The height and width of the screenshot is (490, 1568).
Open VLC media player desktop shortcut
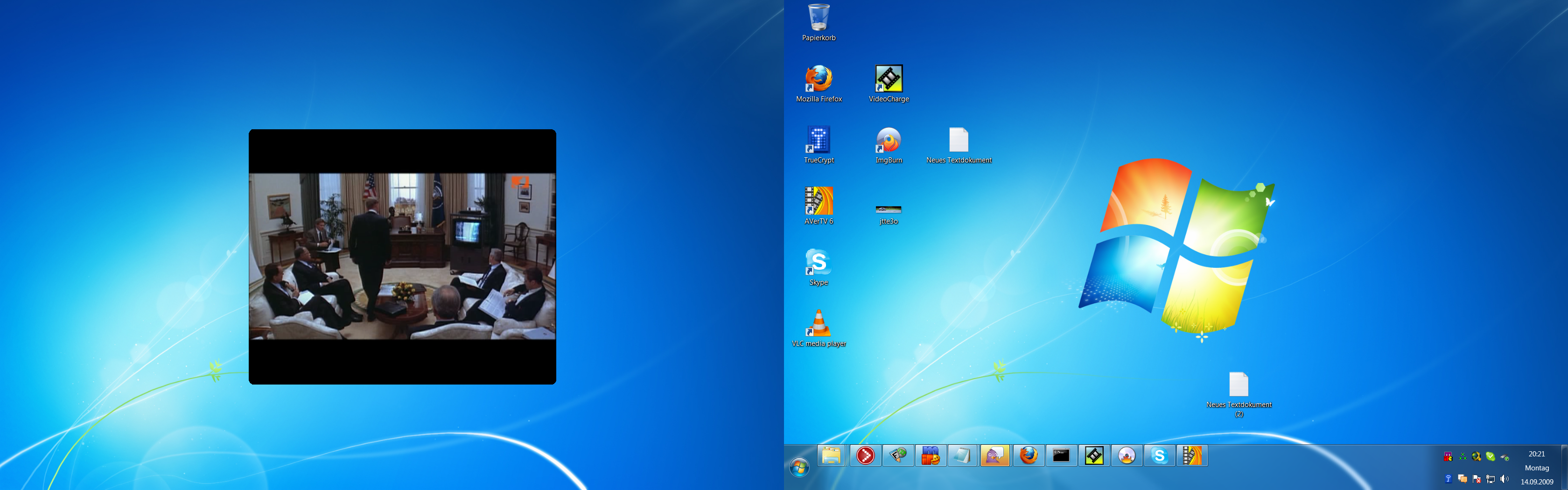tap(818, 324)
